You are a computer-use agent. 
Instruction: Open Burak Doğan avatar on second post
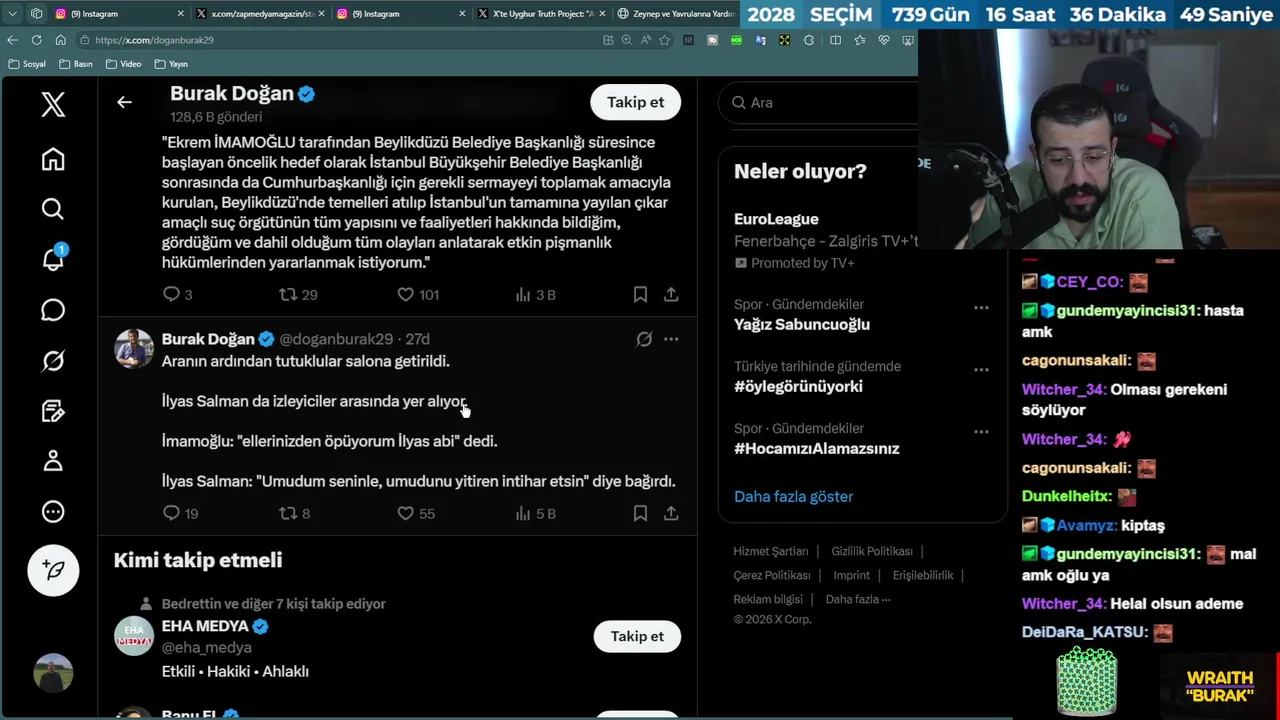[134, 348]
